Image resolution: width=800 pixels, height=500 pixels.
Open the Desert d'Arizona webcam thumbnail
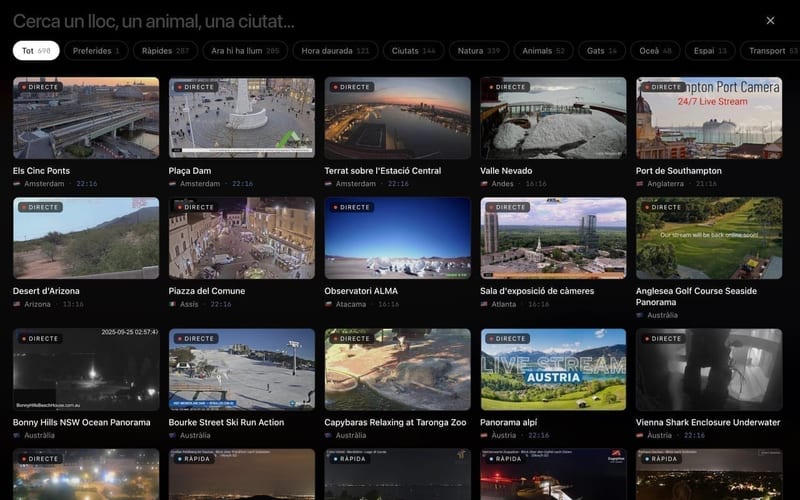click(x=86, y=238)
